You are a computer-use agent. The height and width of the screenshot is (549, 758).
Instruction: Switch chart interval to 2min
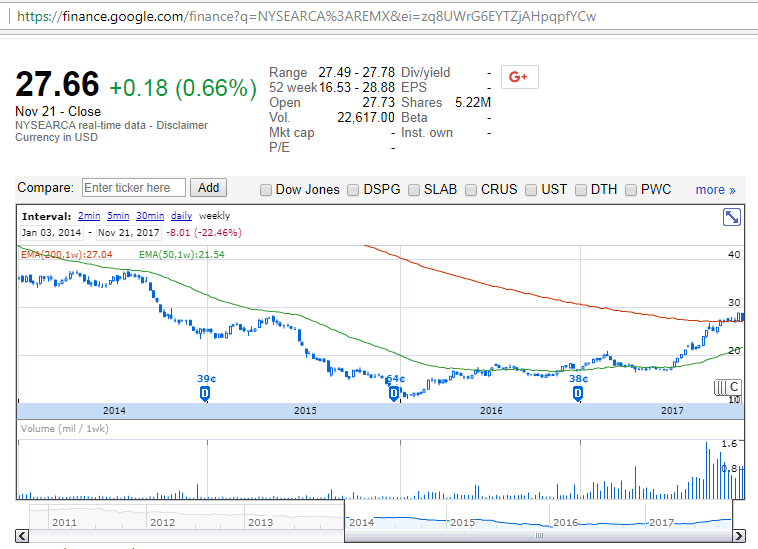point(90,216)
